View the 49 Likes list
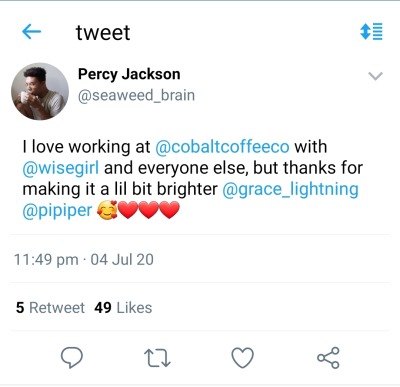The image size is (400, 387). coord(123,308)
